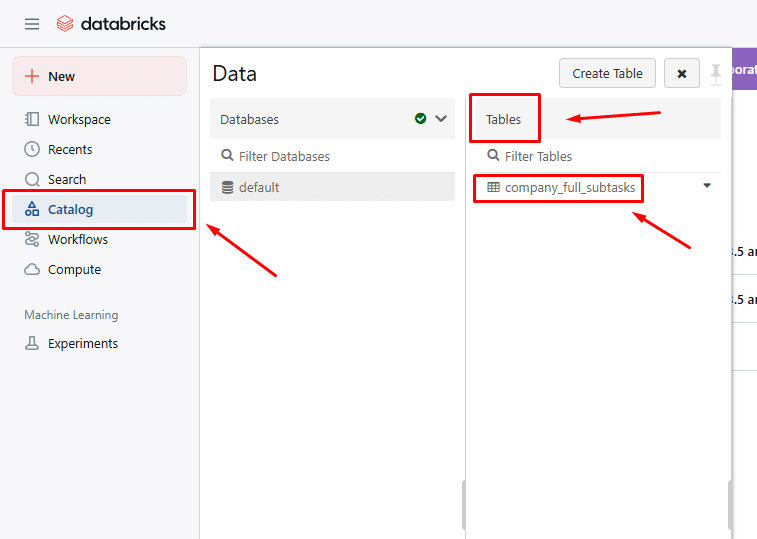The width and height of the screenshot is (757, 539).
Task: Click the pin icon beside close button
Action: (x=716, y=74)
